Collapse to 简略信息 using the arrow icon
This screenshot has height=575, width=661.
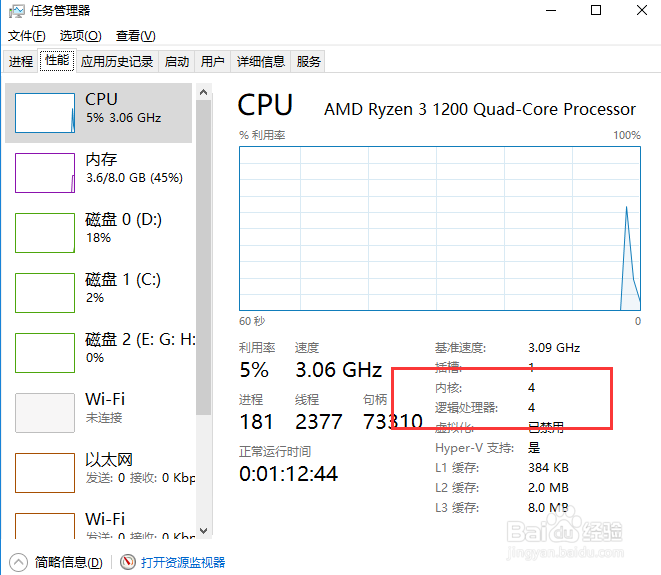click(x=18, y=562)
